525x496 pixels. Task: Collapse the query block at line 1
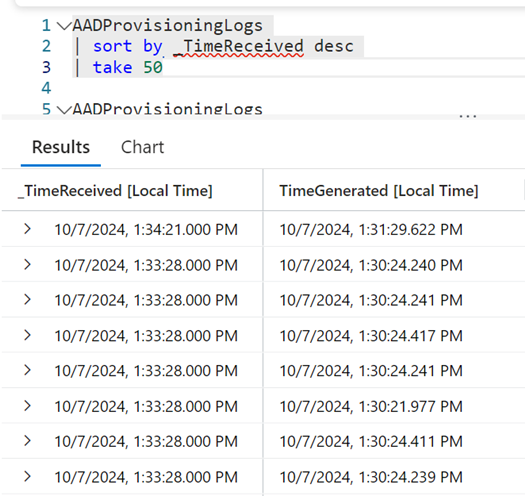click(x=64, y=26)
